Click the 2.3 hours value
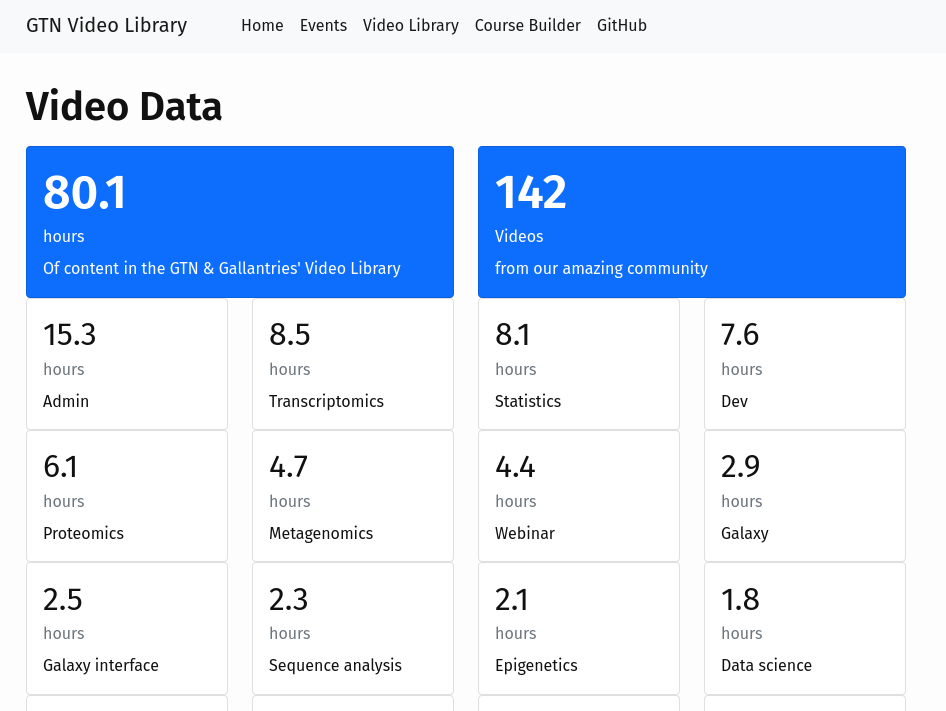Viewport: 946px width, 711px height. point(288,599)
